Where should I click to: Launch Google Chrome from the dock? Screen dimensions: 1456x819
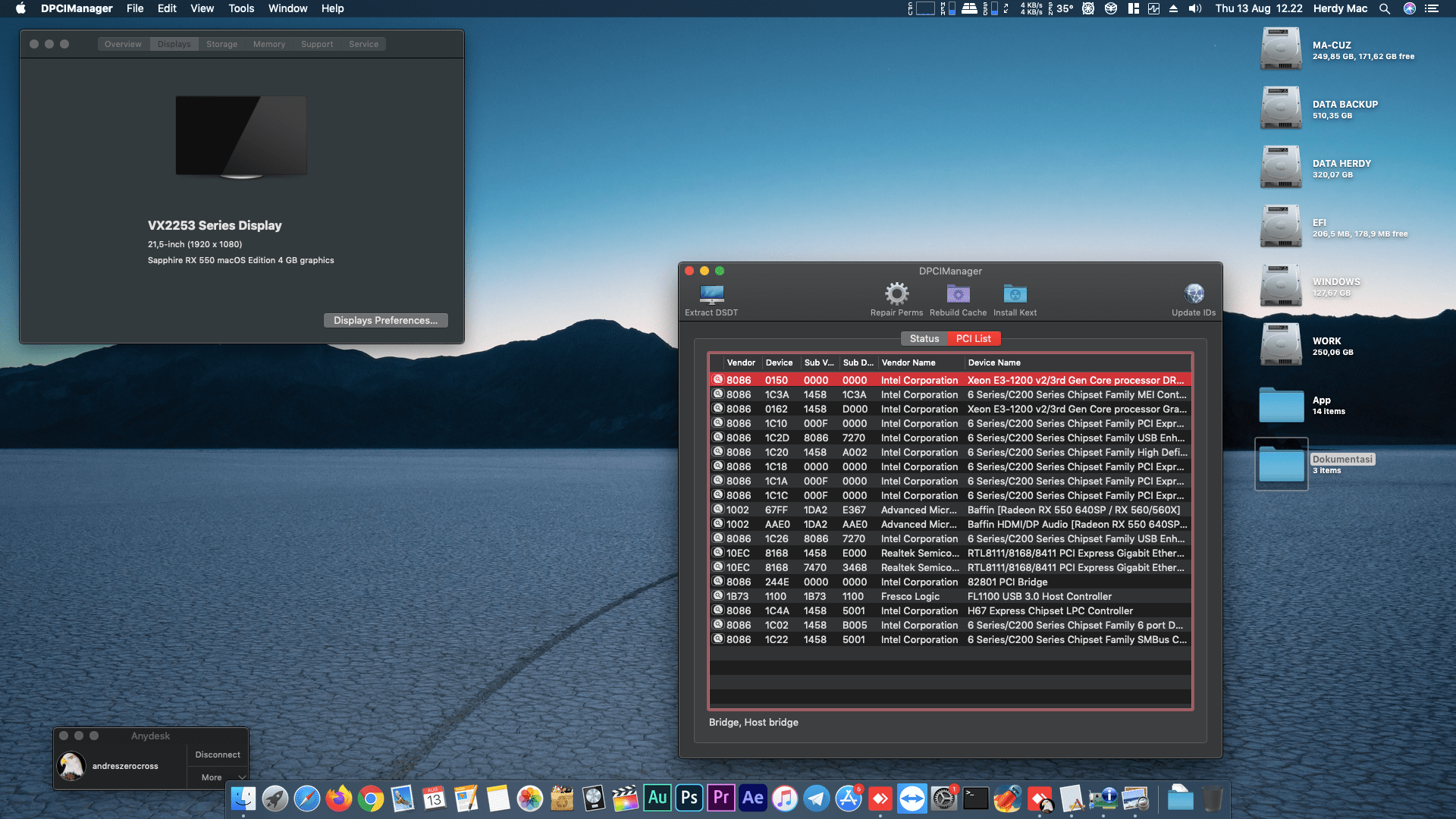(x=371, y=798)
